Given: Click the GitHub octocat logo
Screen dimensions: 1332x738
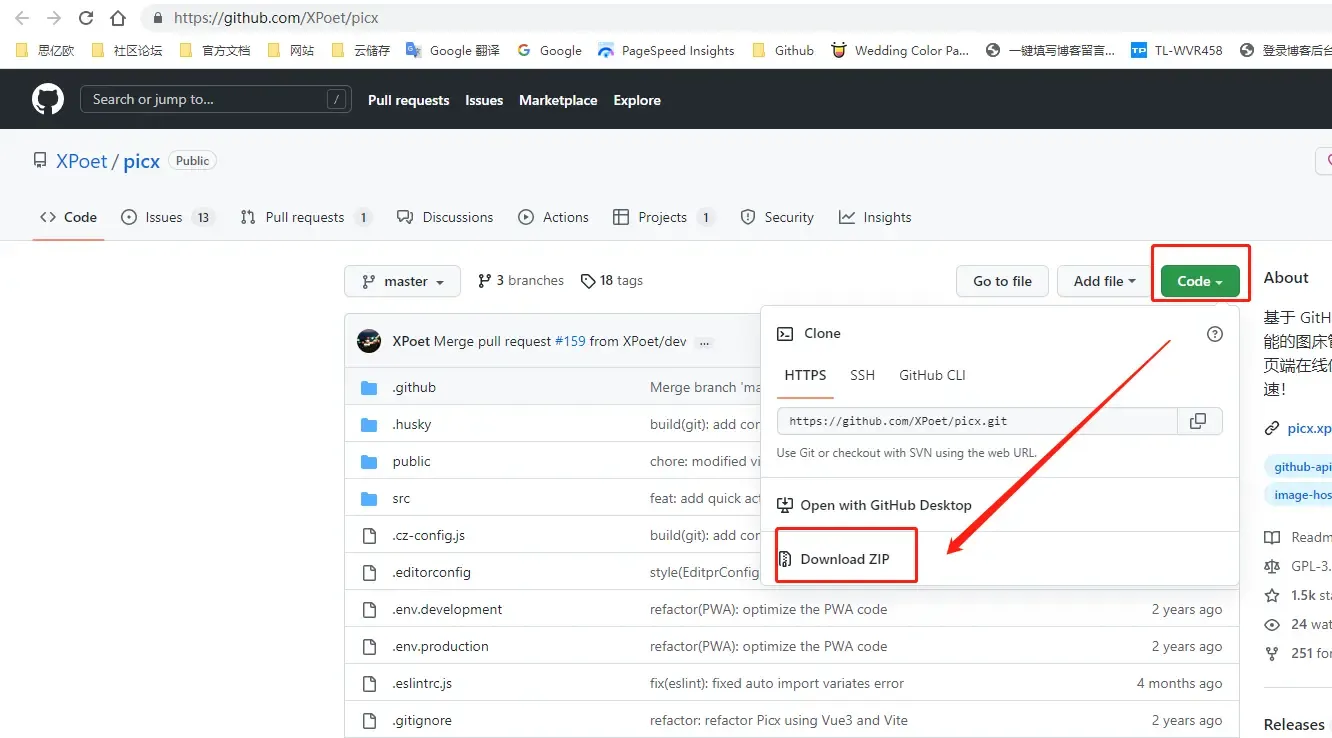Looking at the screenshot, I should tap(47, 99).
